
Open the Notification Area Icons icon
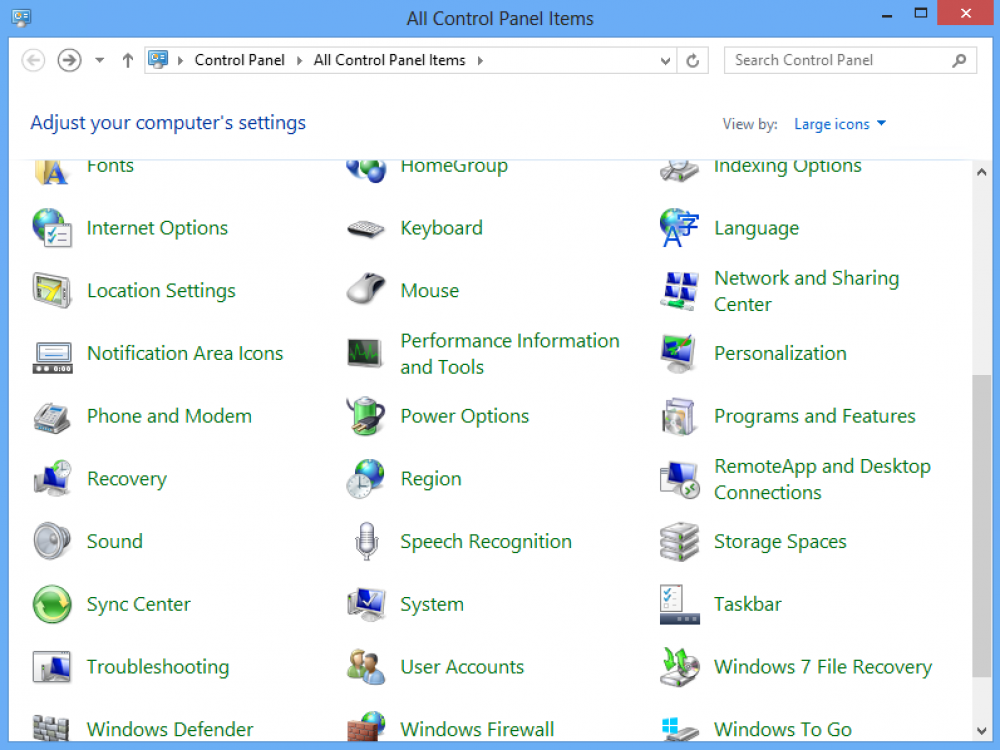click(52, 357)
